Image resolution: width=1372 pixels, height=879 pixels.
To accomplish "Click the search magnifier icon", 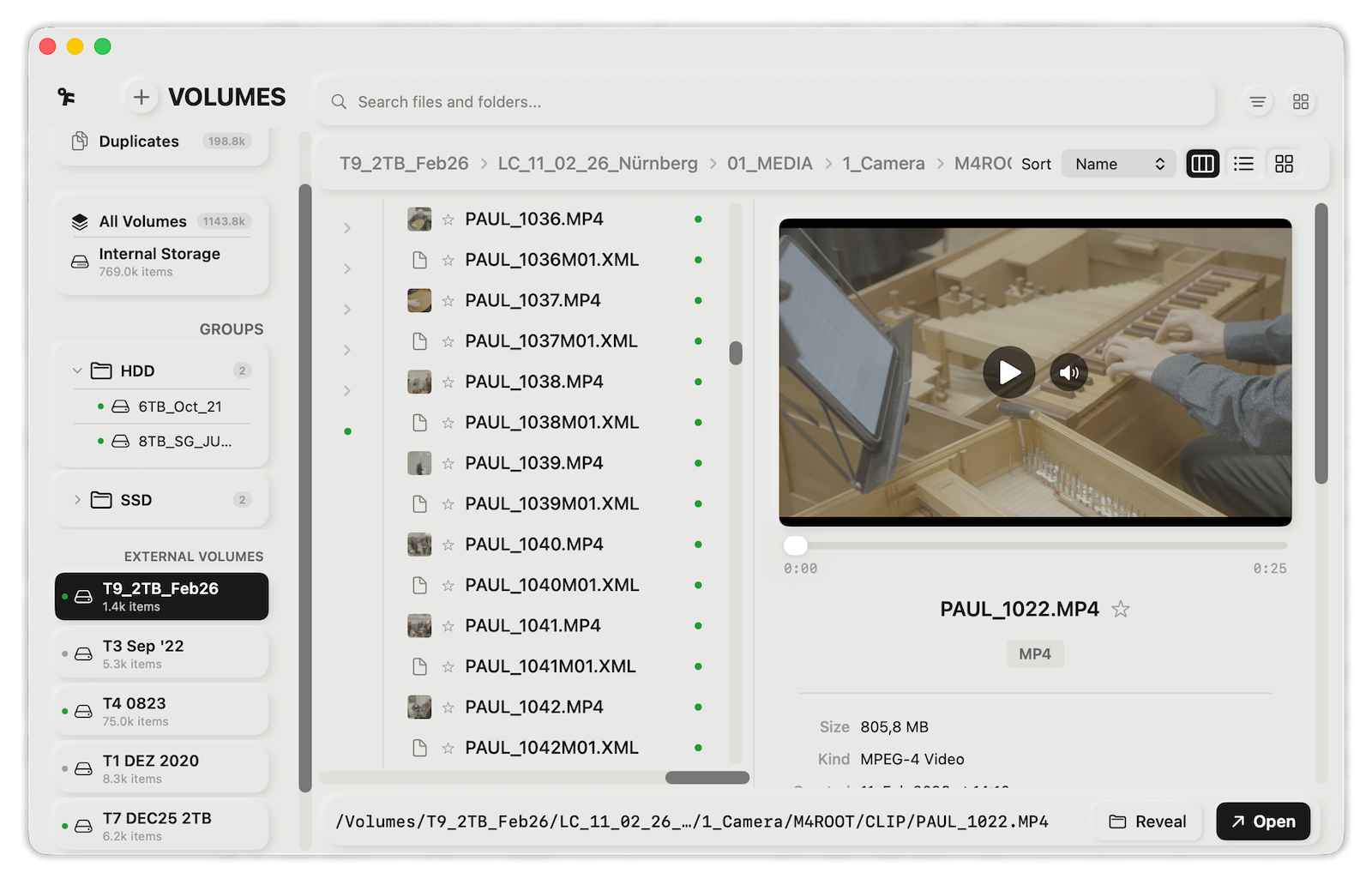I will pos(339,101).
